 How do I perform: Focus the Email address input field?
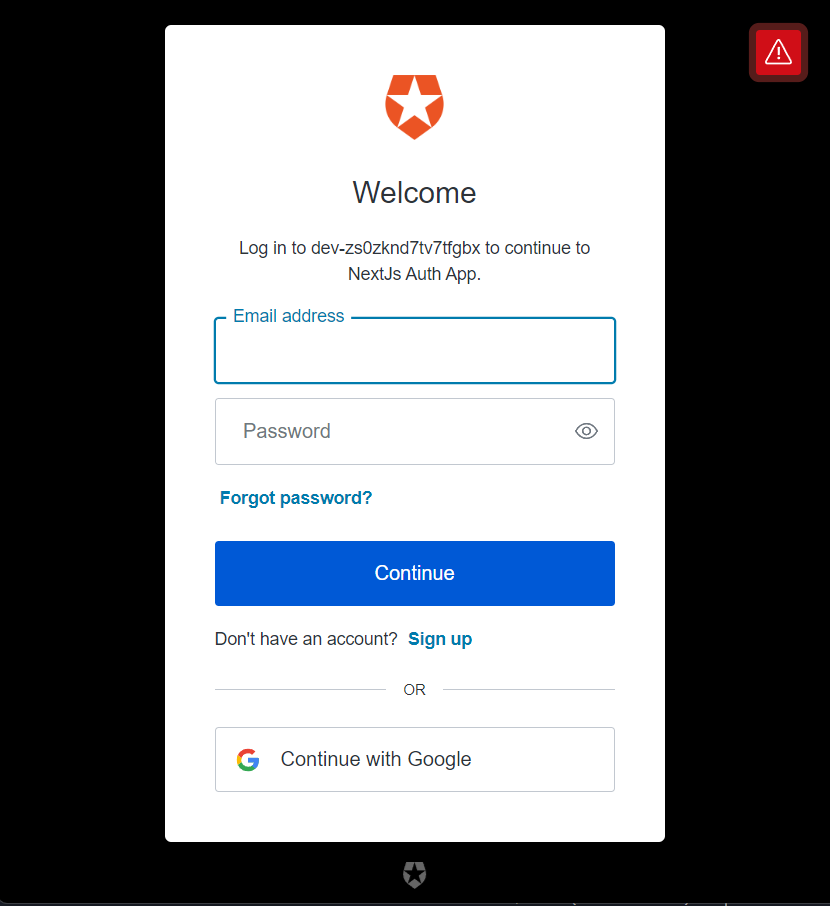(414, 351)
